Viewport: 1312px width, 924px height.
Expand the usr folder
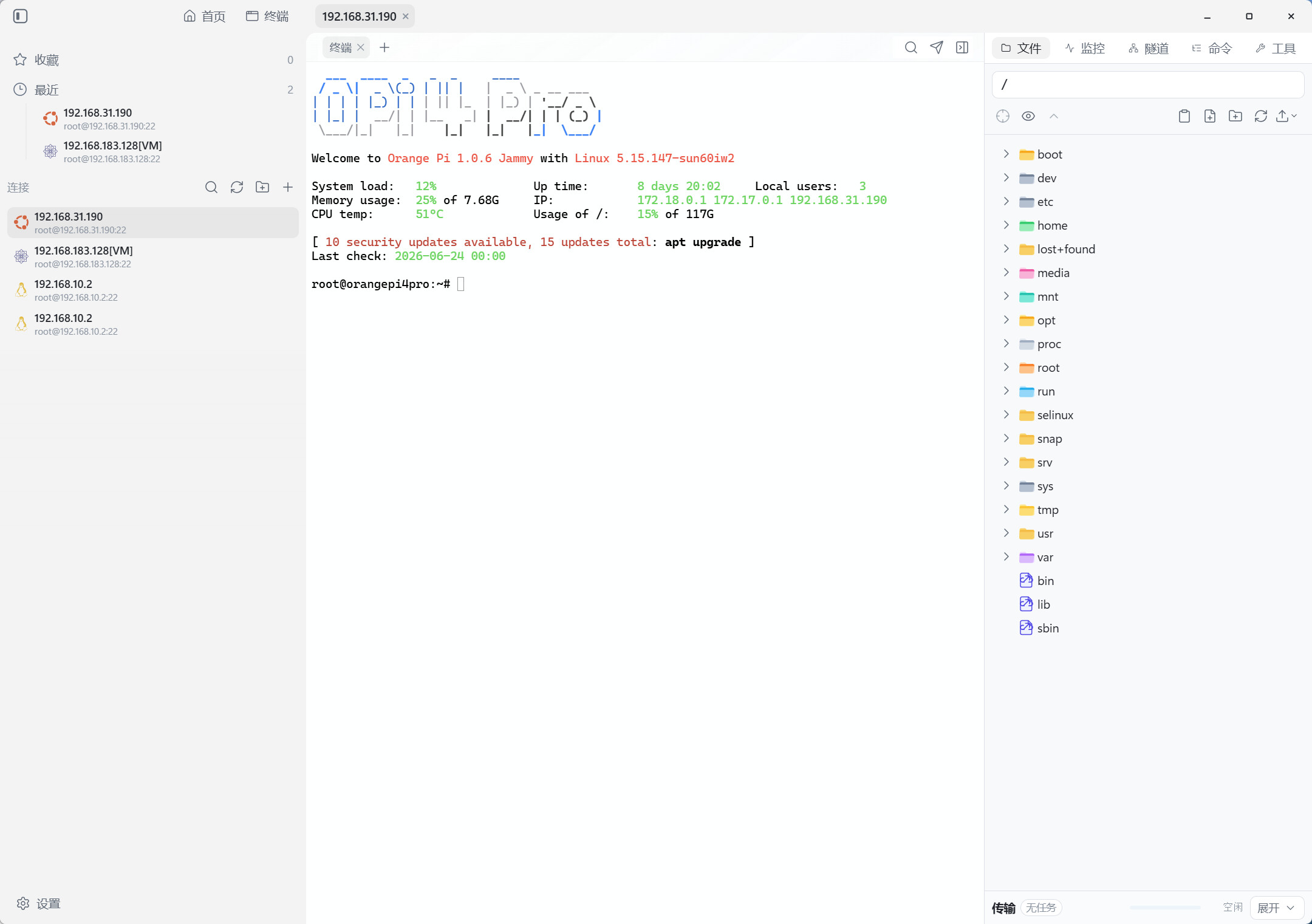(1006, 533)
